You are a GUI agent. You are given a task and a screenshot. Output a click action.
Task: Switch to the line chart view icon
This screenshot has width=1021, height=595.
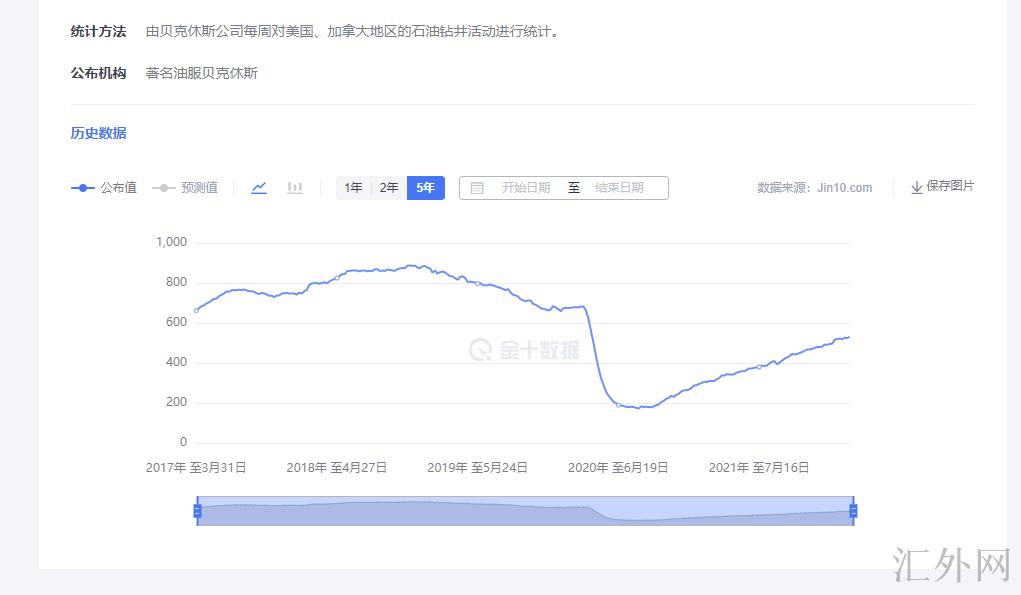tap(259, 187)
